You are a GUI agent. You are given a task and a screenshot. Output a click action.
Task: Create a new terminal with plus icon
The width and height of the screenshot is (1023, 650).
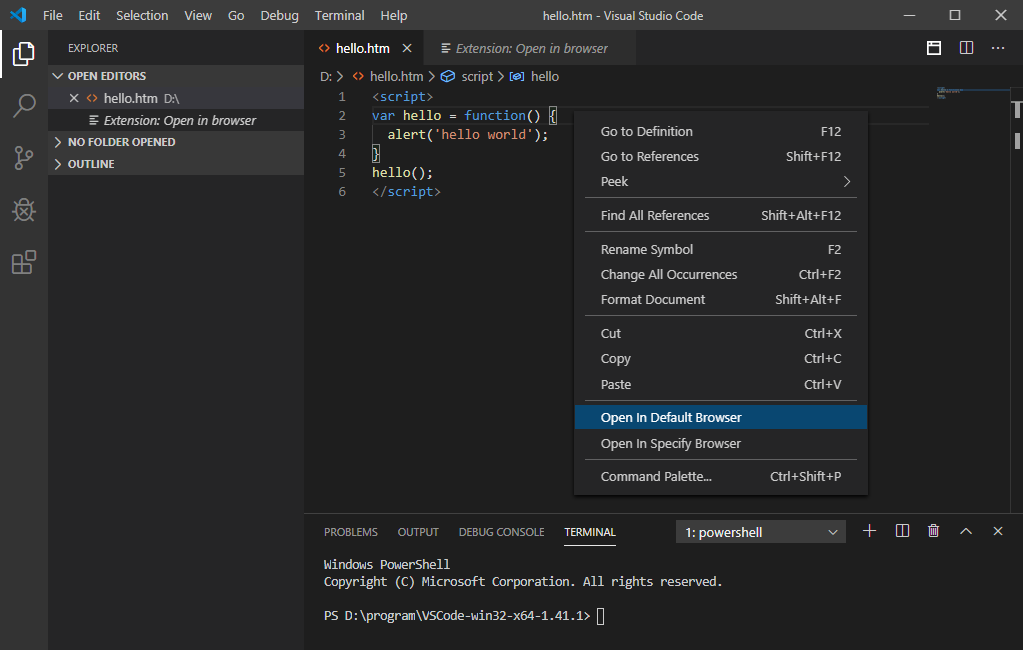coord(869,532)
